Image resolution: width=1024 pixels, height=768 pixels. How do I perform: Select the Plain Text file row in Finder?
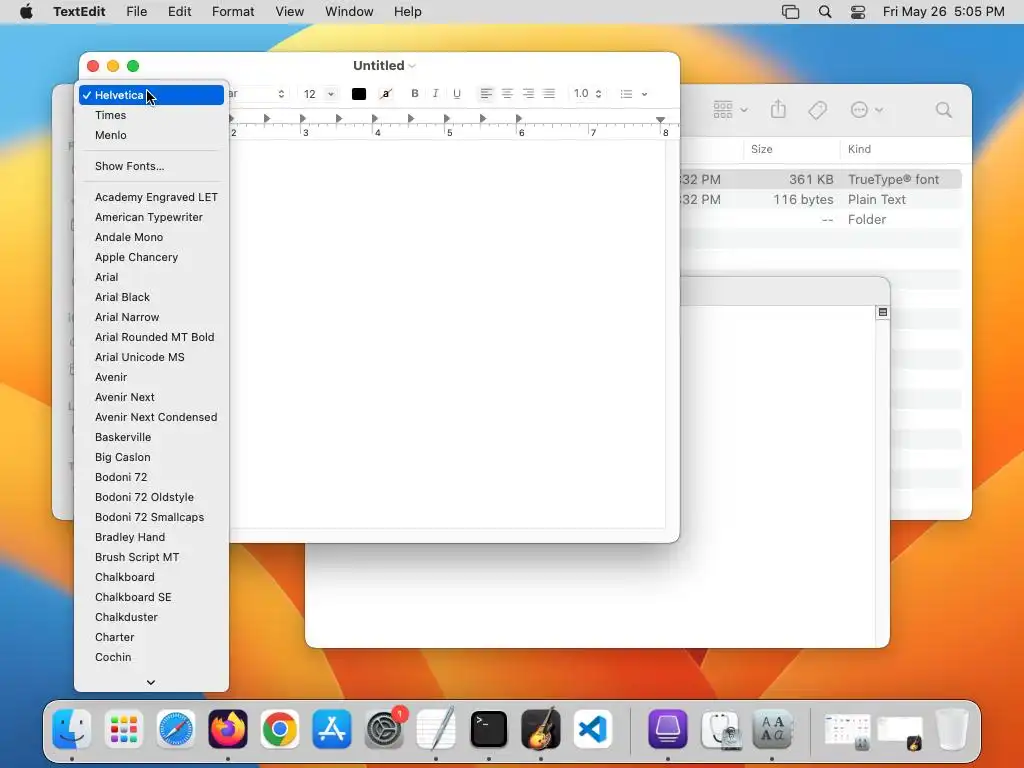[x=821, y=200]
